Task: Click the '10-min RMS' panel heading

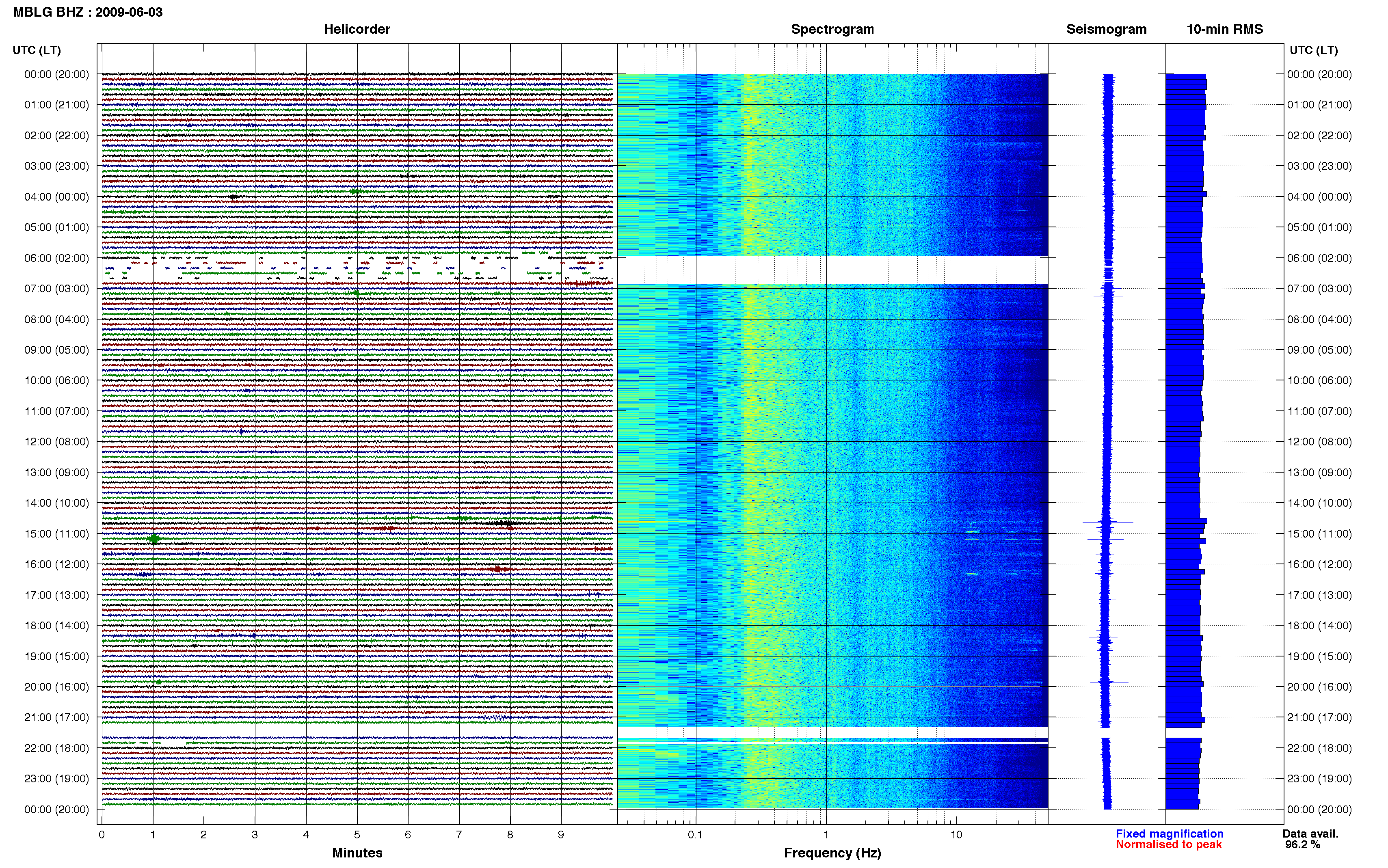Action: (1224, 29)
